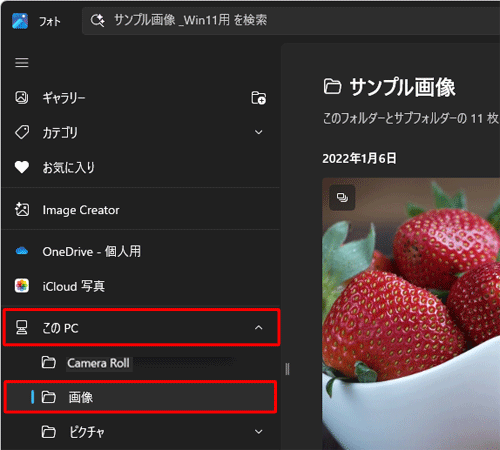
Task: Click the folder image count text
Action: pyautogui.click(x=411, y=118)
